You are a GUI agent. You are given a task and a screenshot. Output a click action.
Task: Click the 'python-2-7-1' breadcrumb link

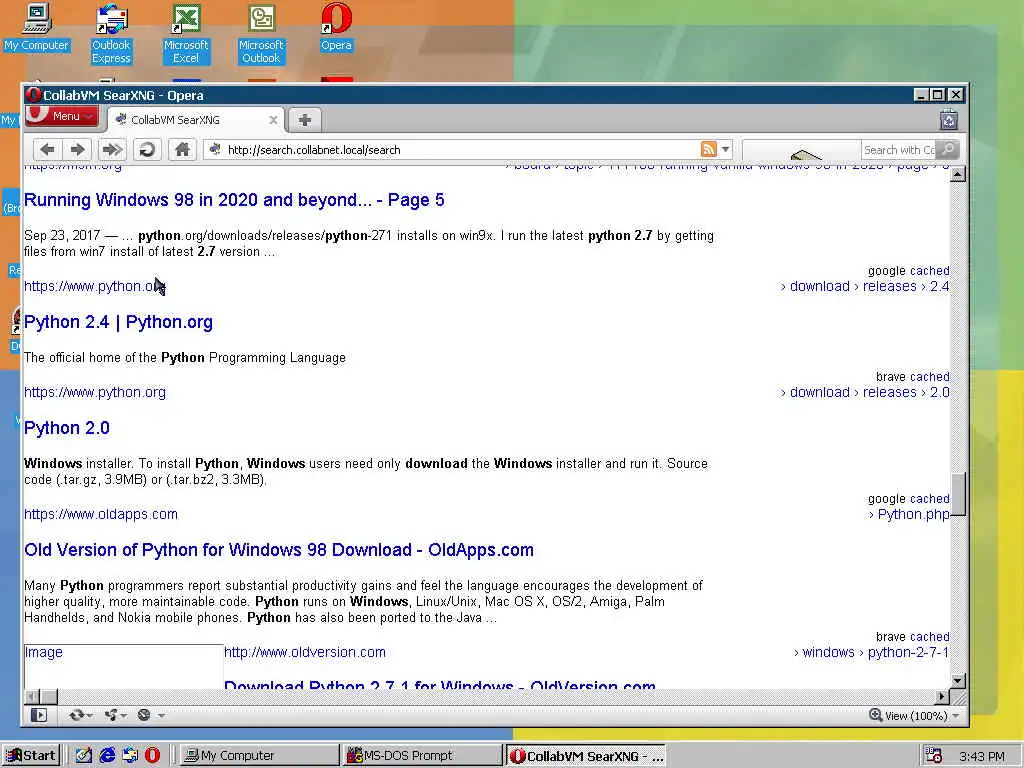pos(908,652)
